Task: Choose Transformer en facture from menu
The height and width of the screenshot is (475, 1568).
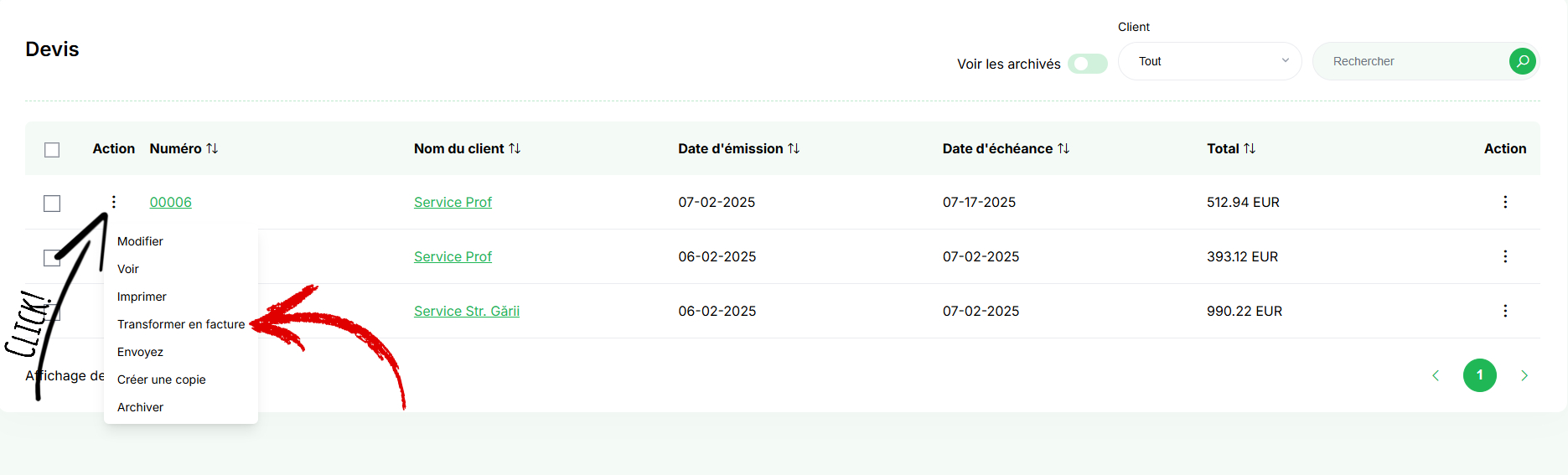Action: (x=181, y=324)
